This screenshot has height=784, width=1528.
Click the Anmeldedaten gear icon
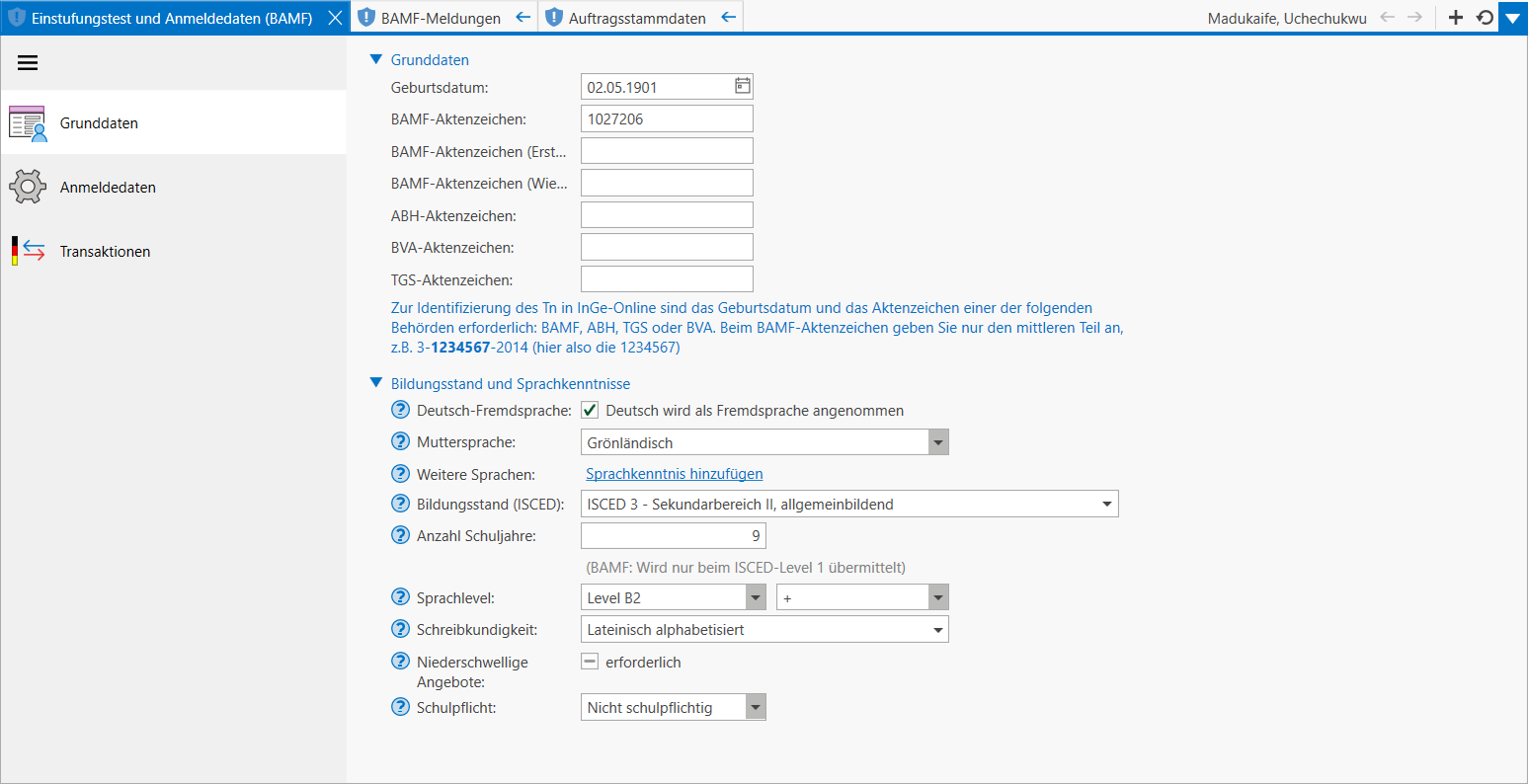pos(28,187)
